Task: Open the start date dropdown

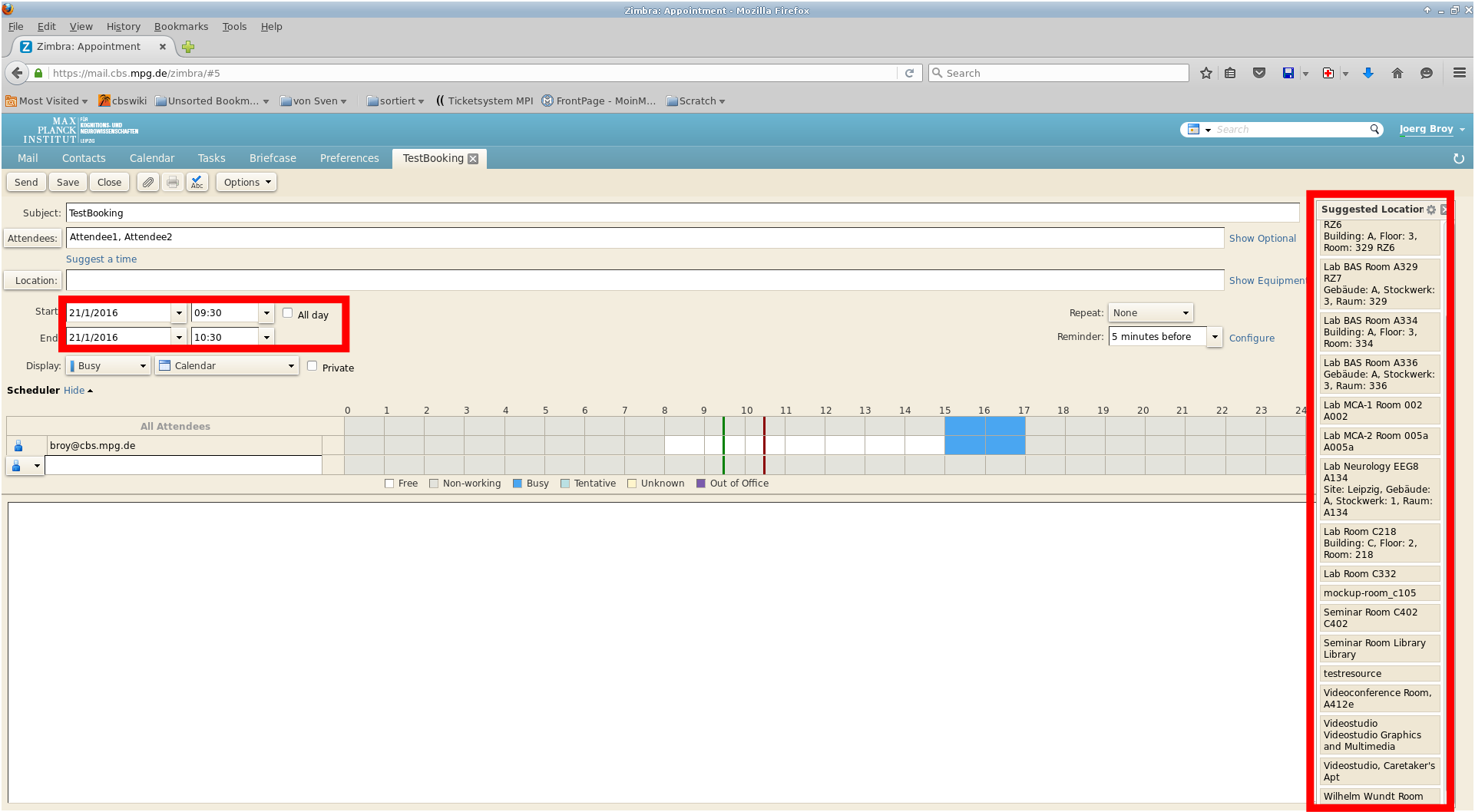Action: click(x=179, y=313)
